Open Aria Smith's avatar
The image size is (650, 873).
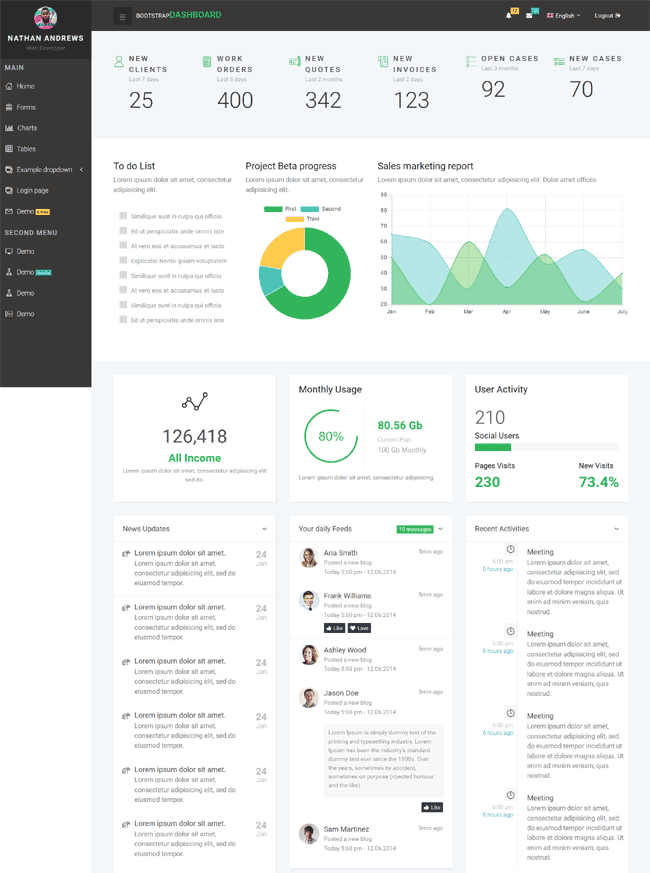(x=309, y=557)
